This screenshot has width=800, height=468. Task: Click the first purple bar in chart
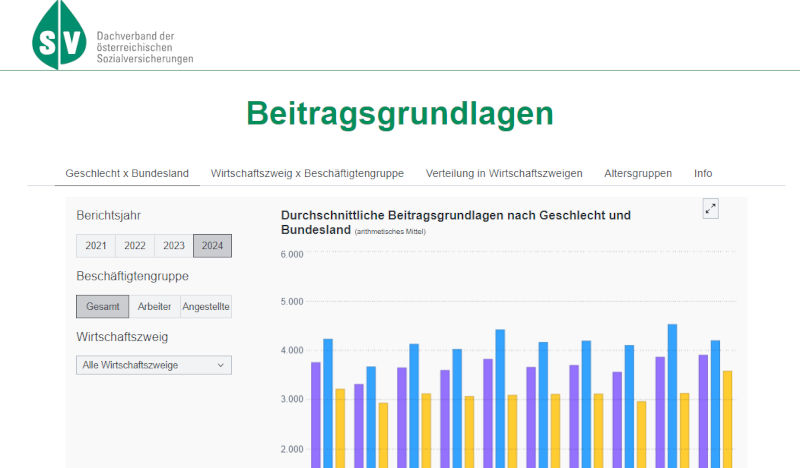coord(316,414)
